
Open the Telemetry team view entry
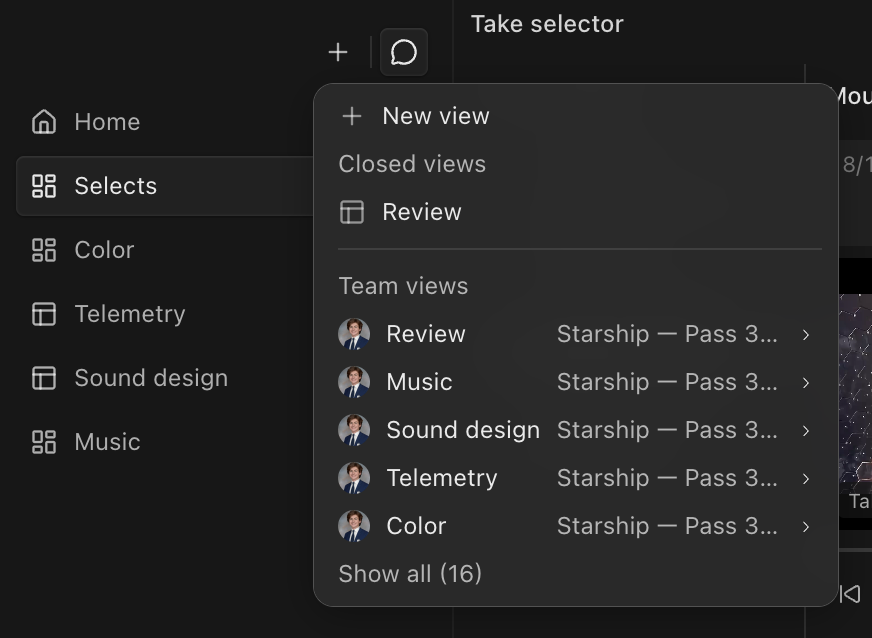coord(576,478)
